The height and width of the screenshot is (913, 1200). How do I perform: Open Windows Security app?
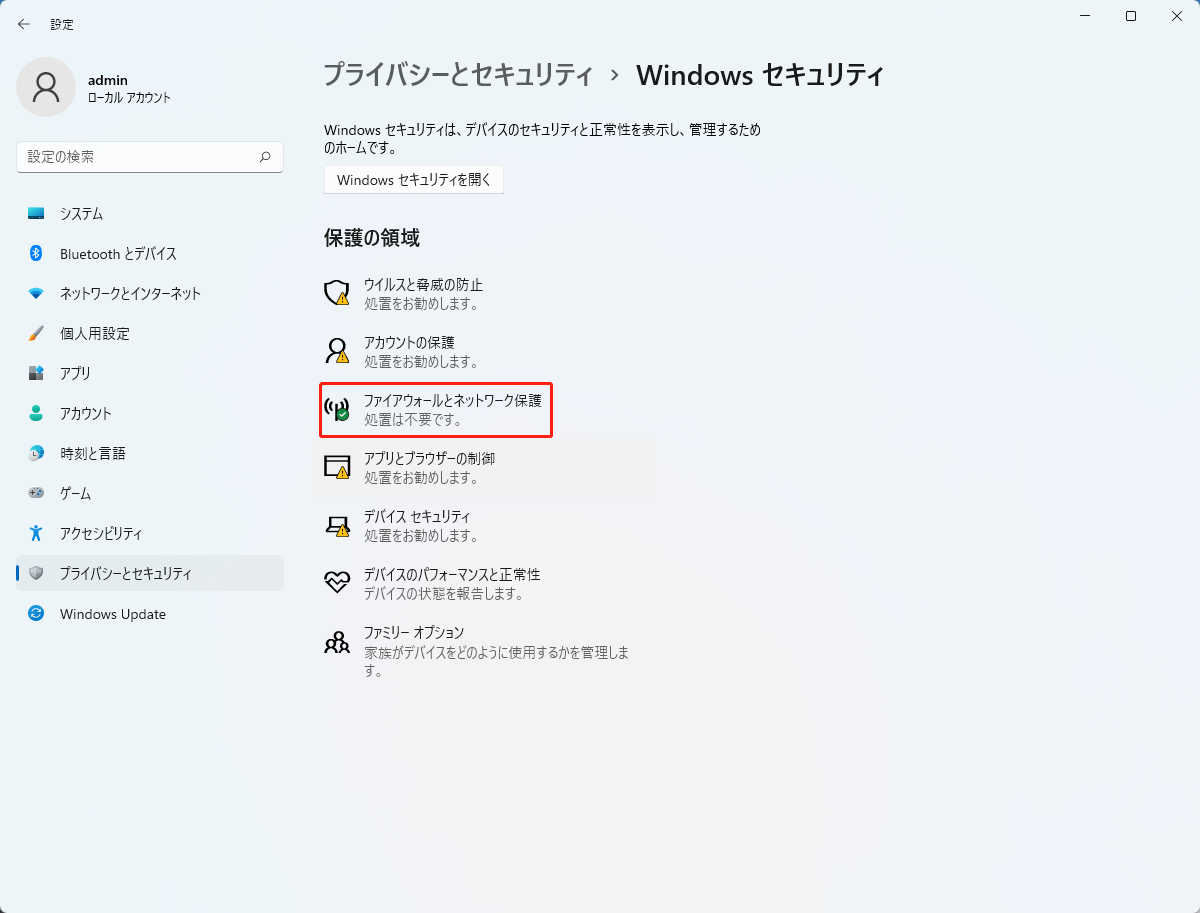click(x=413, y=179)
